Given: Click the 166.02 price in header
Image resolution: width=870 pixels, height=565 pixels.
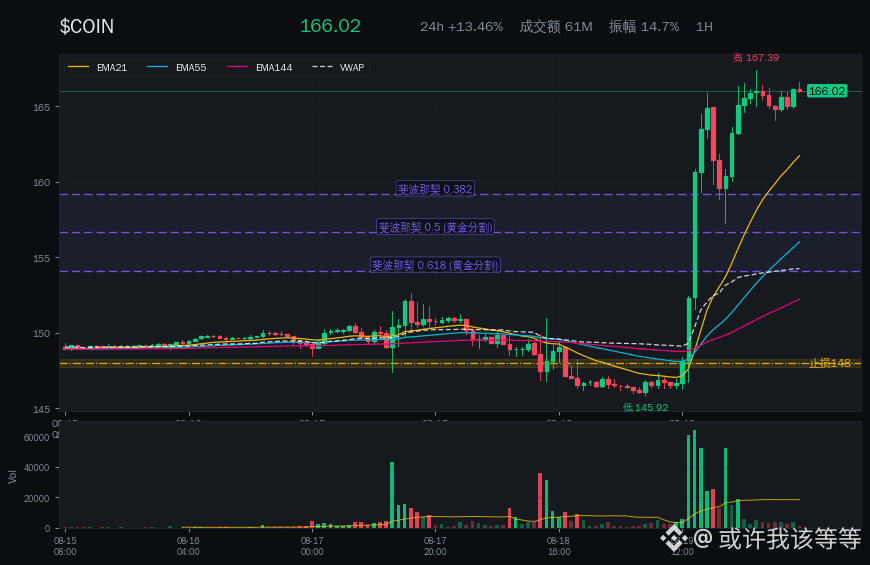Looking at the screenshot, I should pyautogui.click(x=330, y=26).
